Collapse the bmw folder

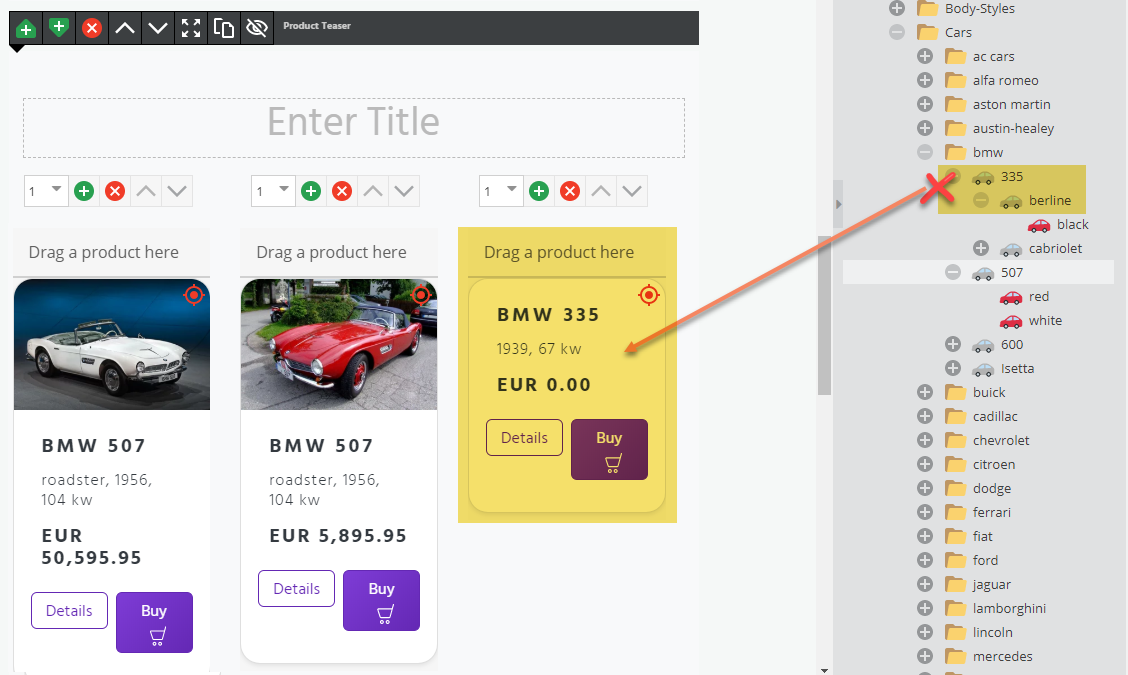tap(925, 152)
